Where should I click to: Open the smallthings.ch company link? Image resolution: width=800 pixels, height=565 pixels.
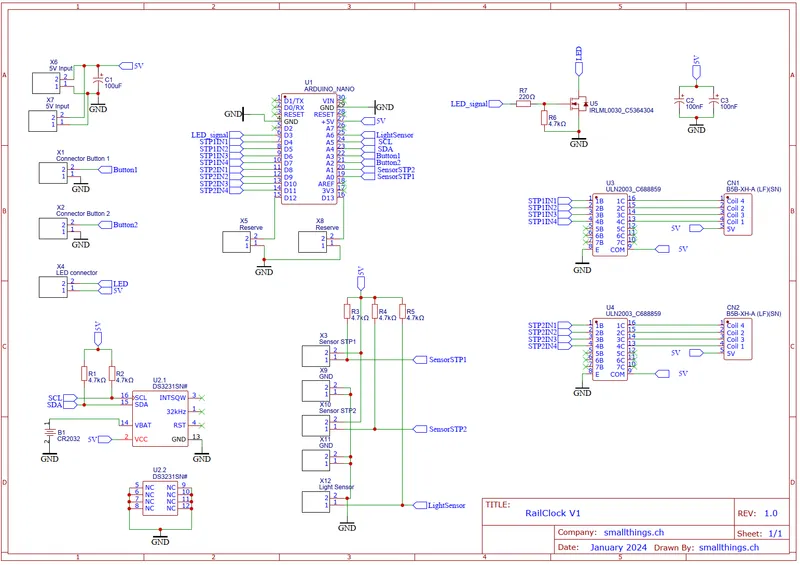coord(634,532)
